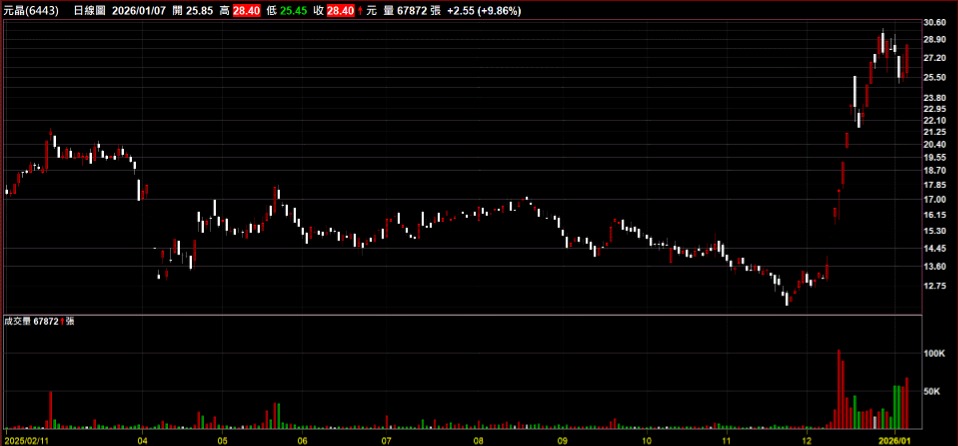
Task: Click the February red volume spike bar
Action: point(51,410)
